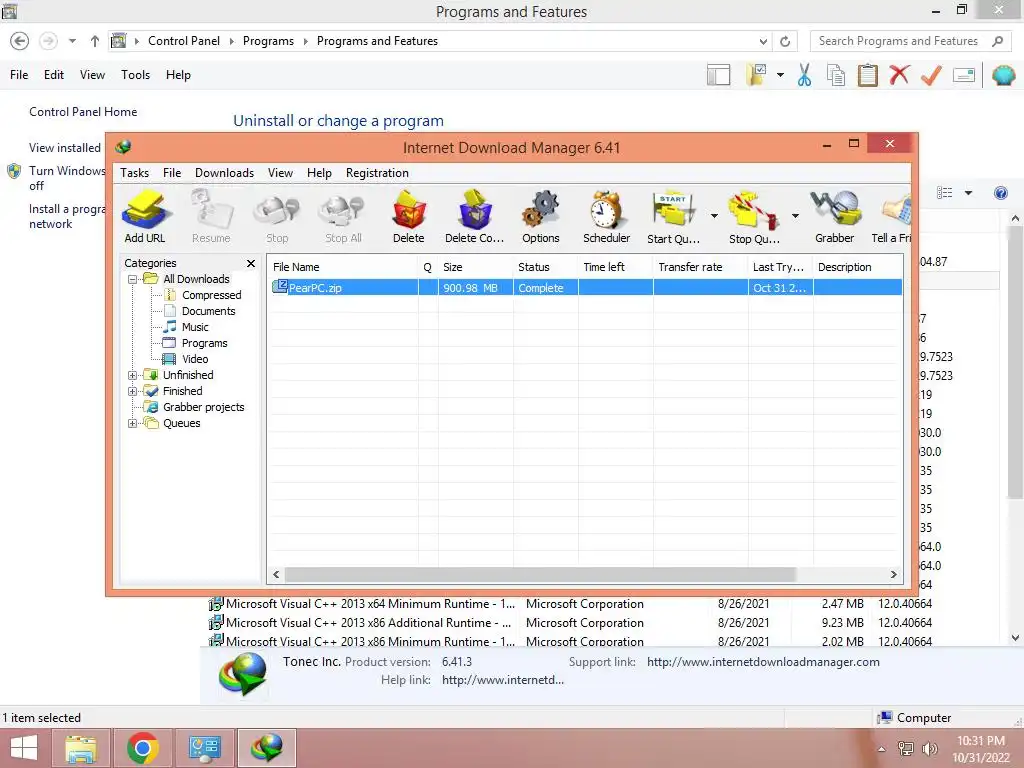Click the orange checkmark icon in Programs and Features
The image size is (1024, 768).
931,75
